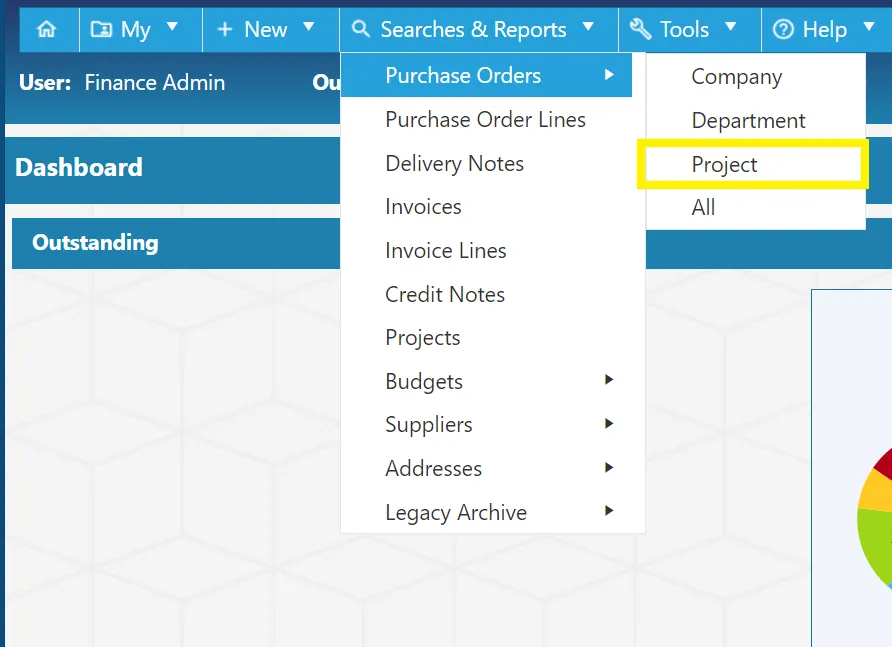Expand the New dropdown arrow
This screenshot has height=647, width=892.
click(309, 27)
